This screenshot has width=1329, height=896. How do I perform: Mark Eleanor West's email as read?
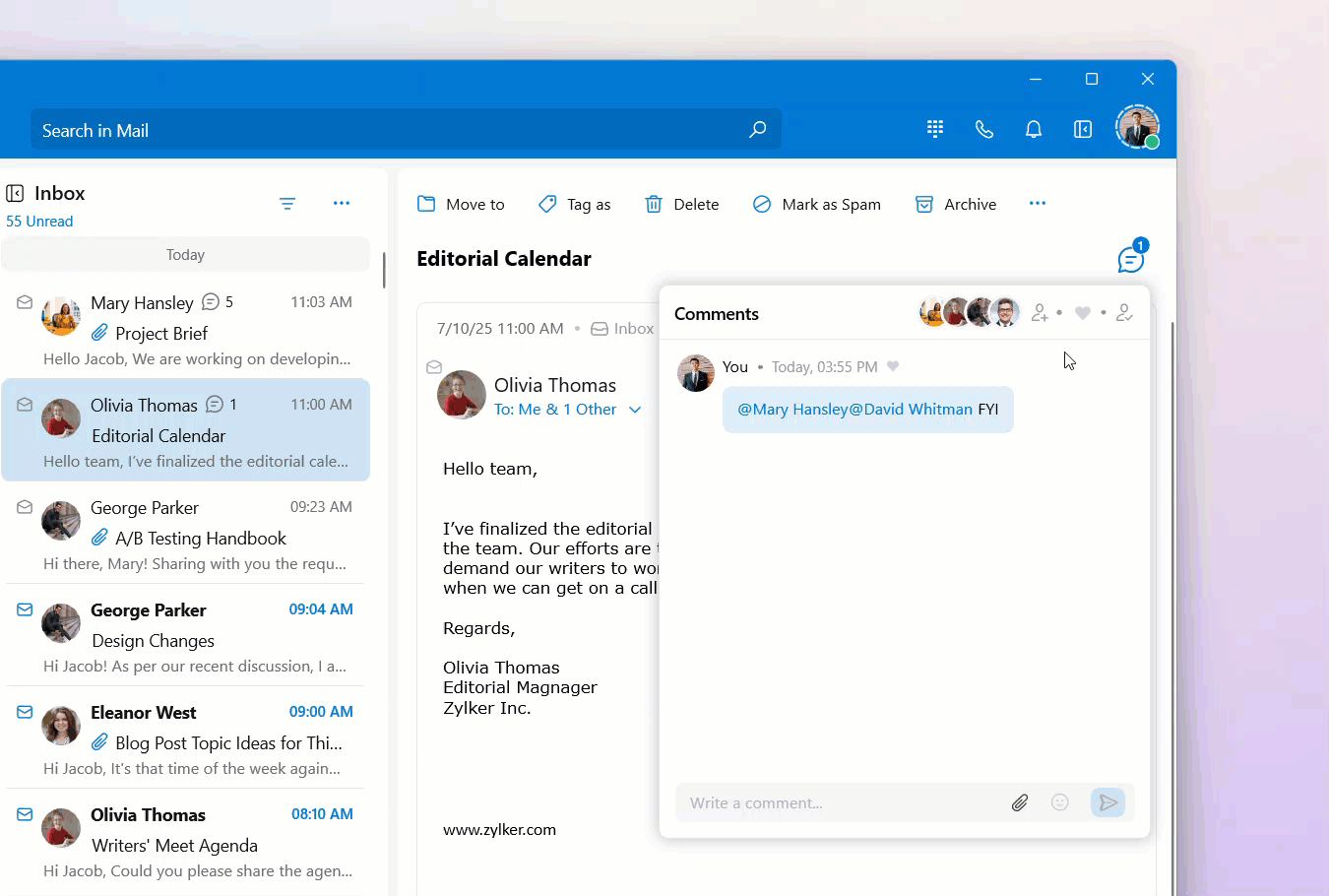25,712
